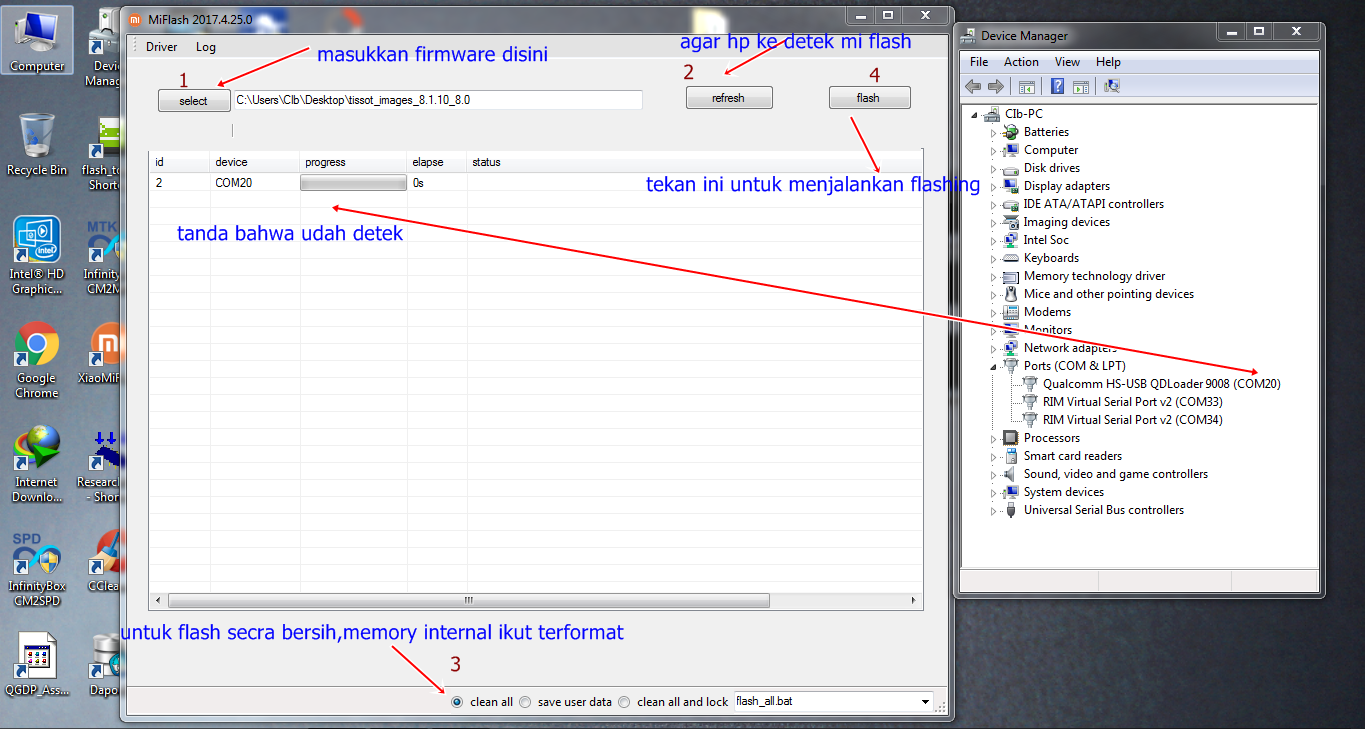Image resolution: width=1365 pixels, height=729 pixels.
Task: Expand the Imaging devices category
Action: coord(994,222)
